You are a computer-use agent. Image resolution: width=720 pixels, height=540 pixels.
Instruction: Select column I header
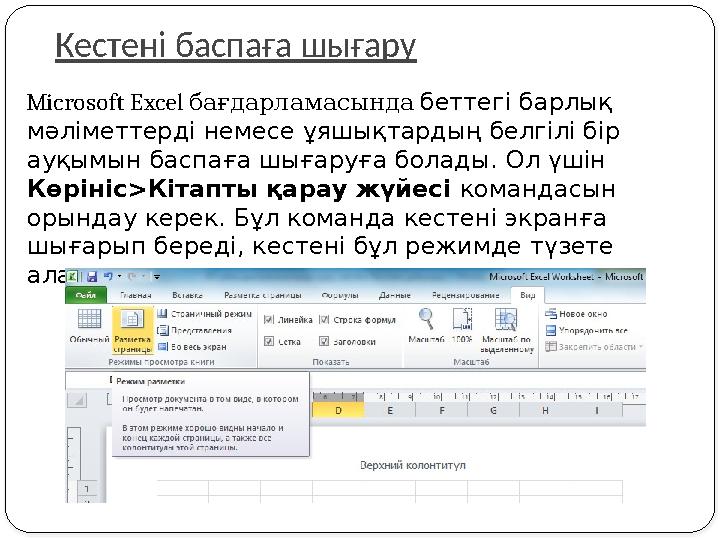coord(597,410)
